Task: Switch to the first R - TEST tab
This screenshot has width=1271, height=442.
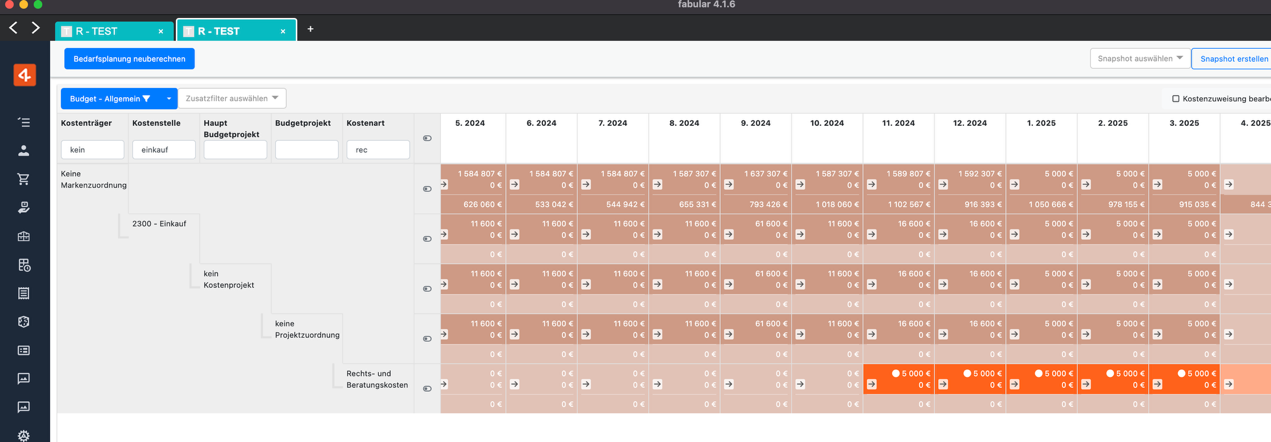Action: point(111,31)
